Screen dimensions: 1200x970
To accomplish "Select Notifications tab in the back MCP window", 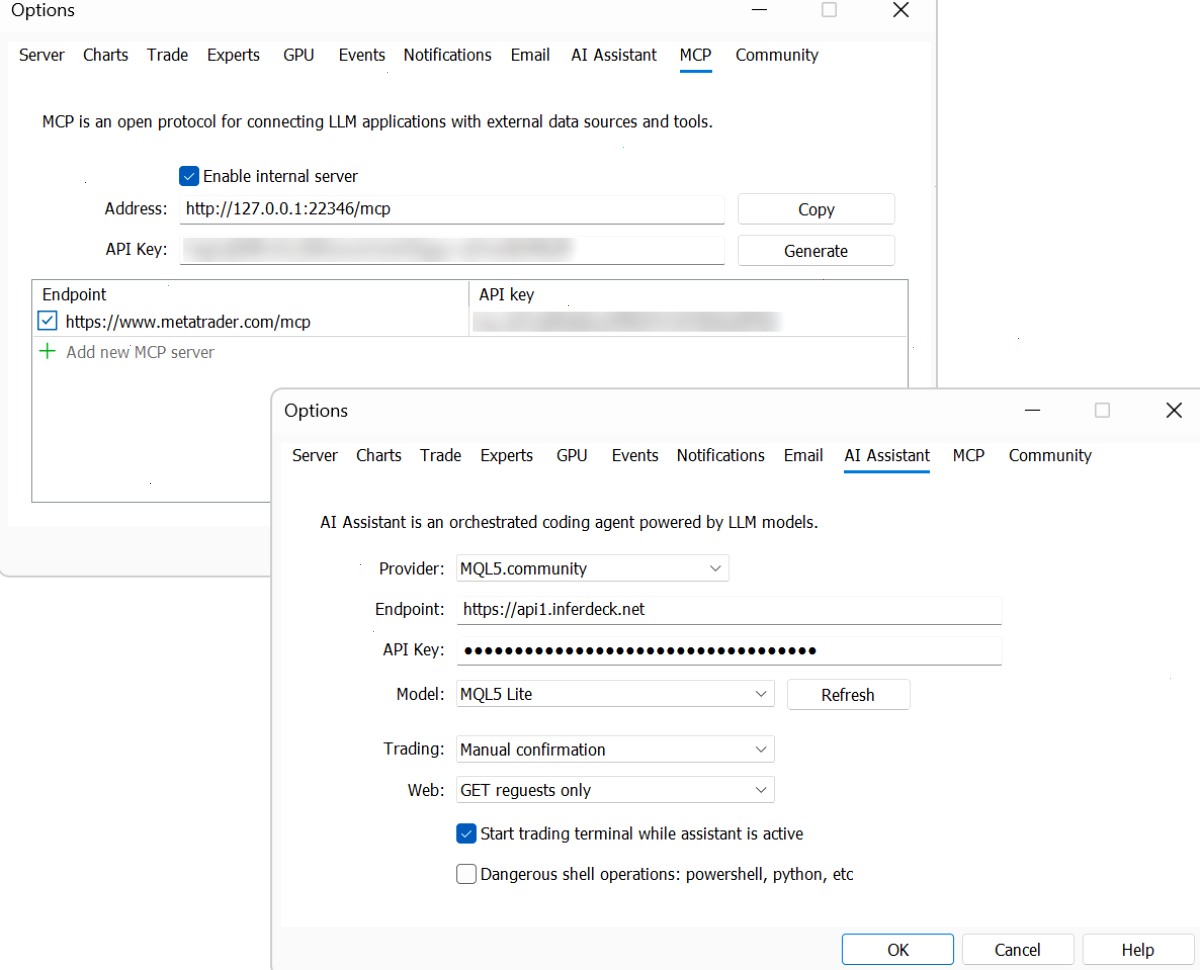I will tap(448, 55).
